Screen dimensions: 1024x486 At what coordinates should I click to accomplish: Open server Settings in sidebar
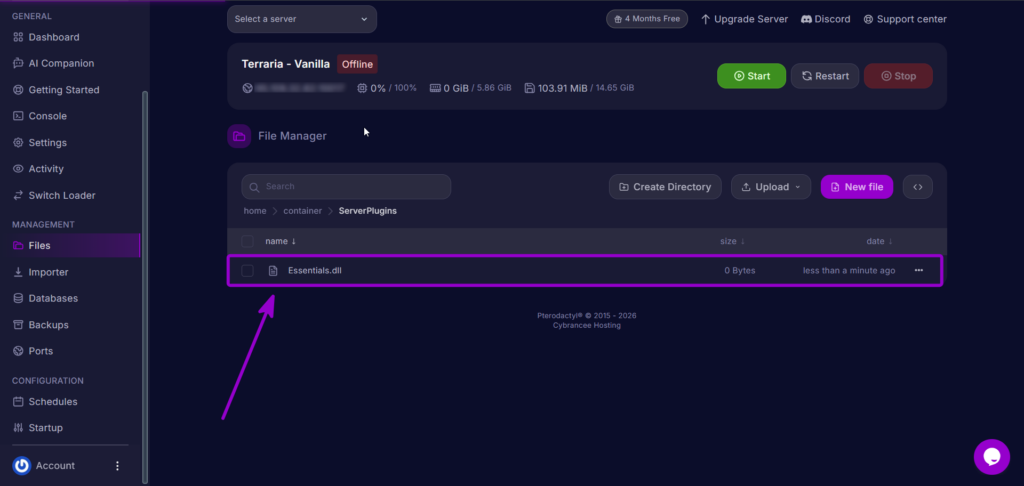(x=39, y=142)
